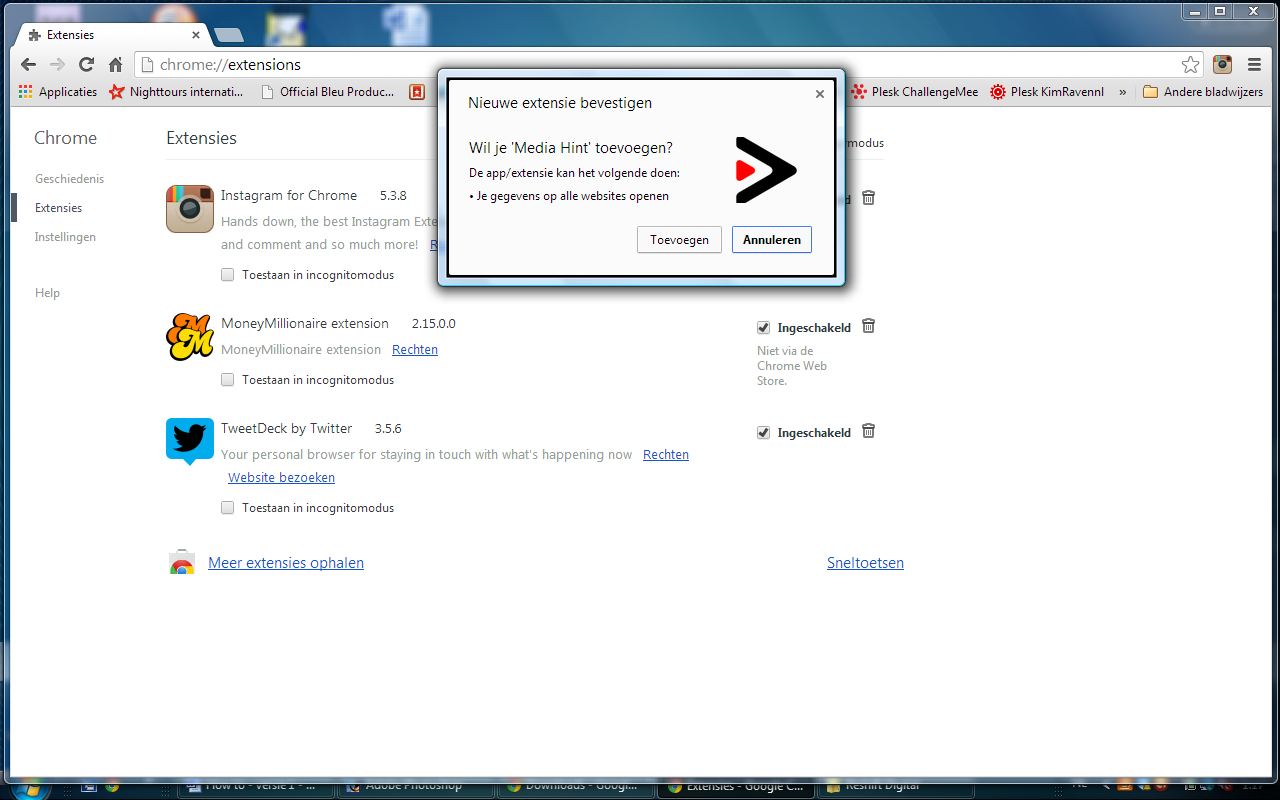Viewport: 1280px width, 800px height.
Task: Click the Wil je 'Media Hint' toevoegen? question
Action: coord(570,149)
